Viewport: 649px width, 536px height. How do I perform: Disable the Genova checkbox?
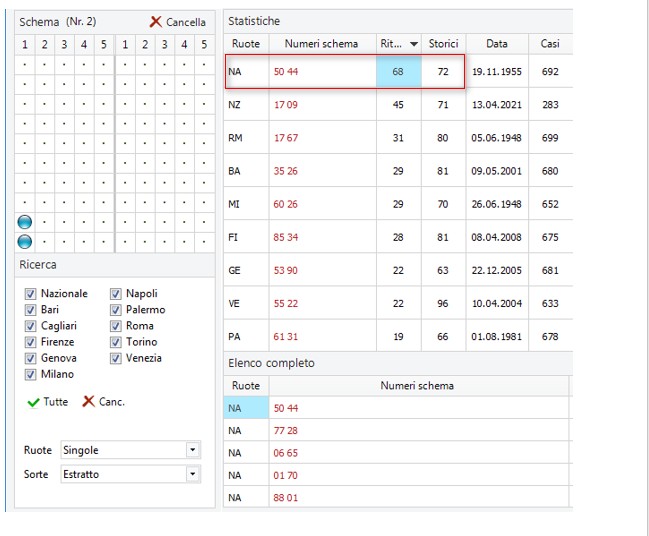tap(30, 358)
